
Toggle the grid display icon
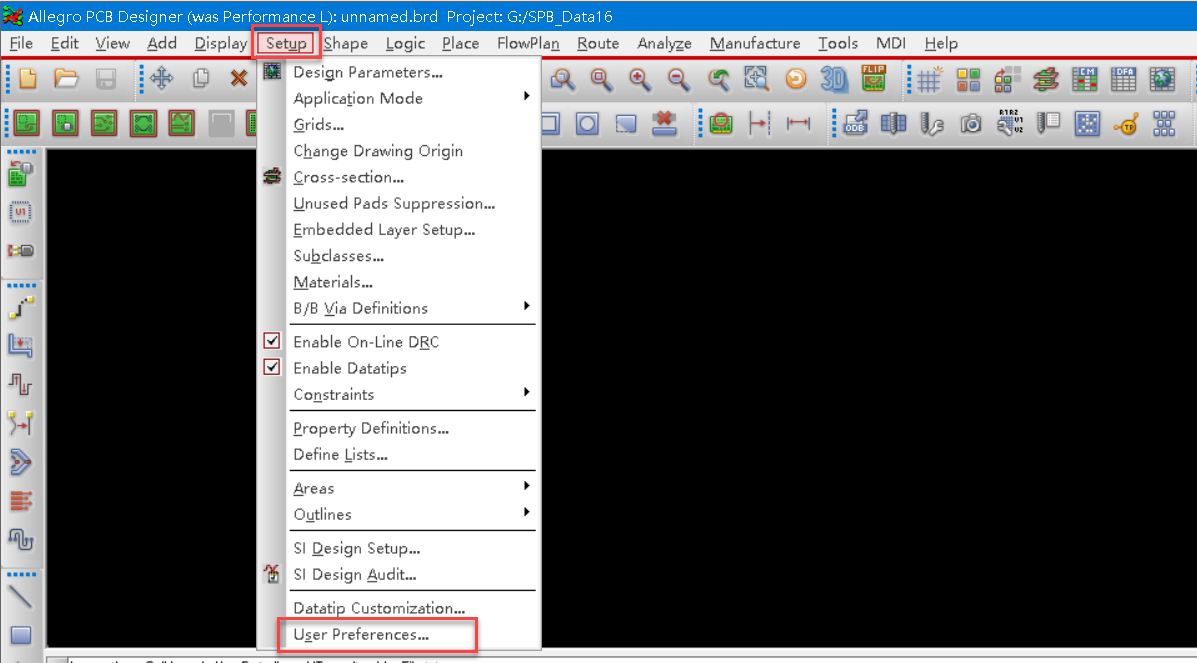coord(929,80)
